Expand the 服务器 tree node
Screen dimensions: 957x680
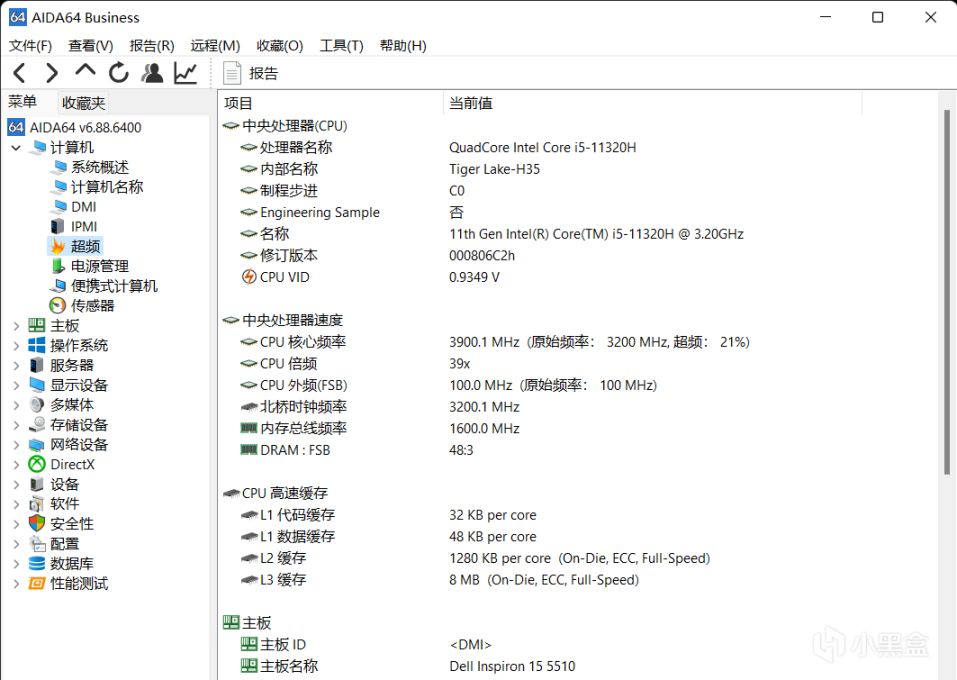pos(16,366)
